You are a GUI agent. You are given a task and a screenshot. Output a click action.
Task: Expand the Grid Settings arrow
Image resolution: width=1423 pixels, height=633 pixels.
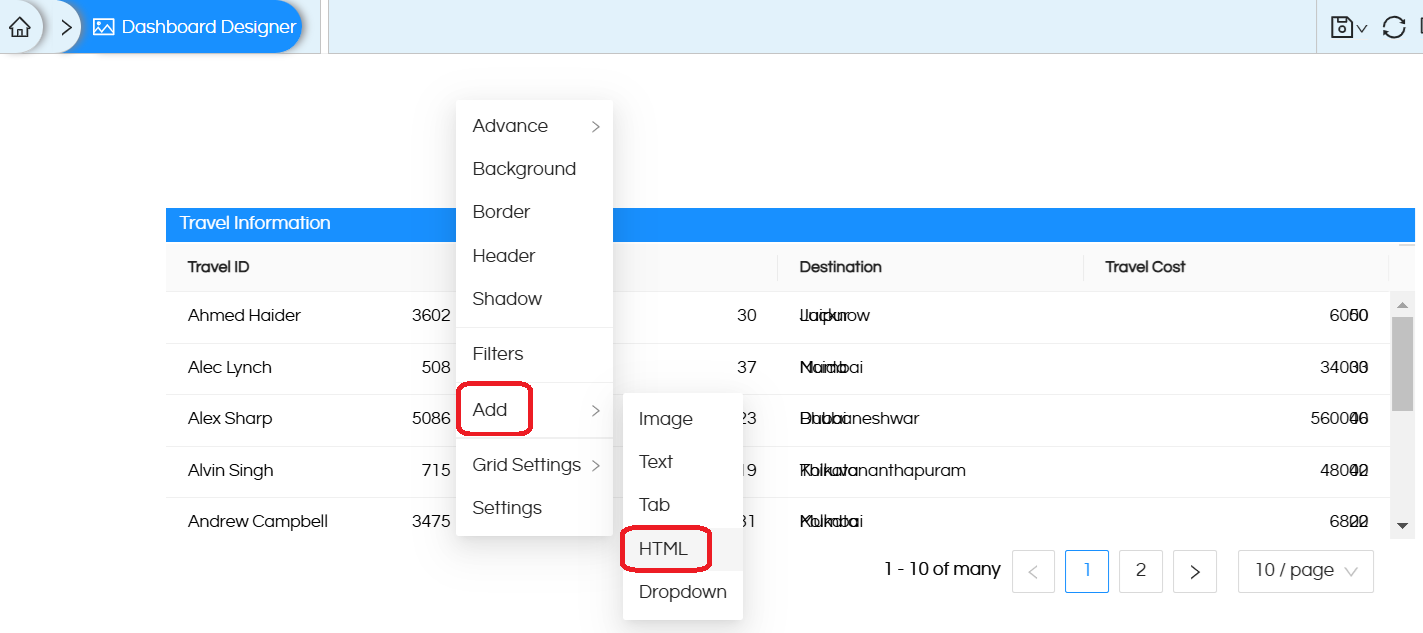click(x=596, y=465)
